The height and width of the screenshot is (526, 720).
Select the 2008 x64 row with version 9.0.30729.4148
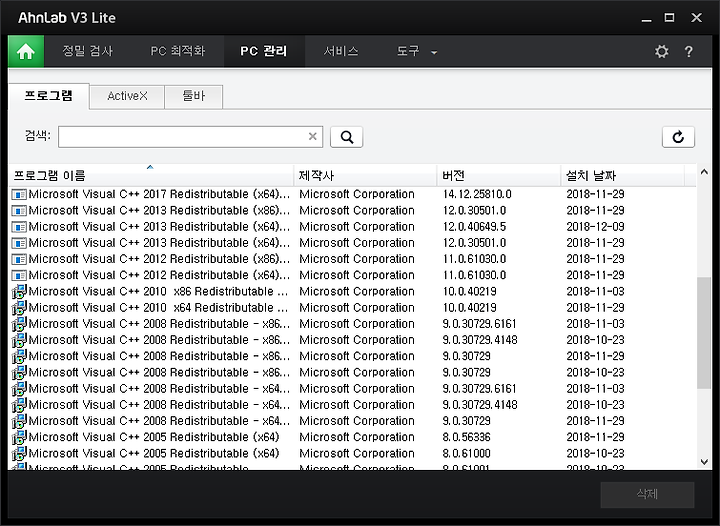[x=352, y=405]
